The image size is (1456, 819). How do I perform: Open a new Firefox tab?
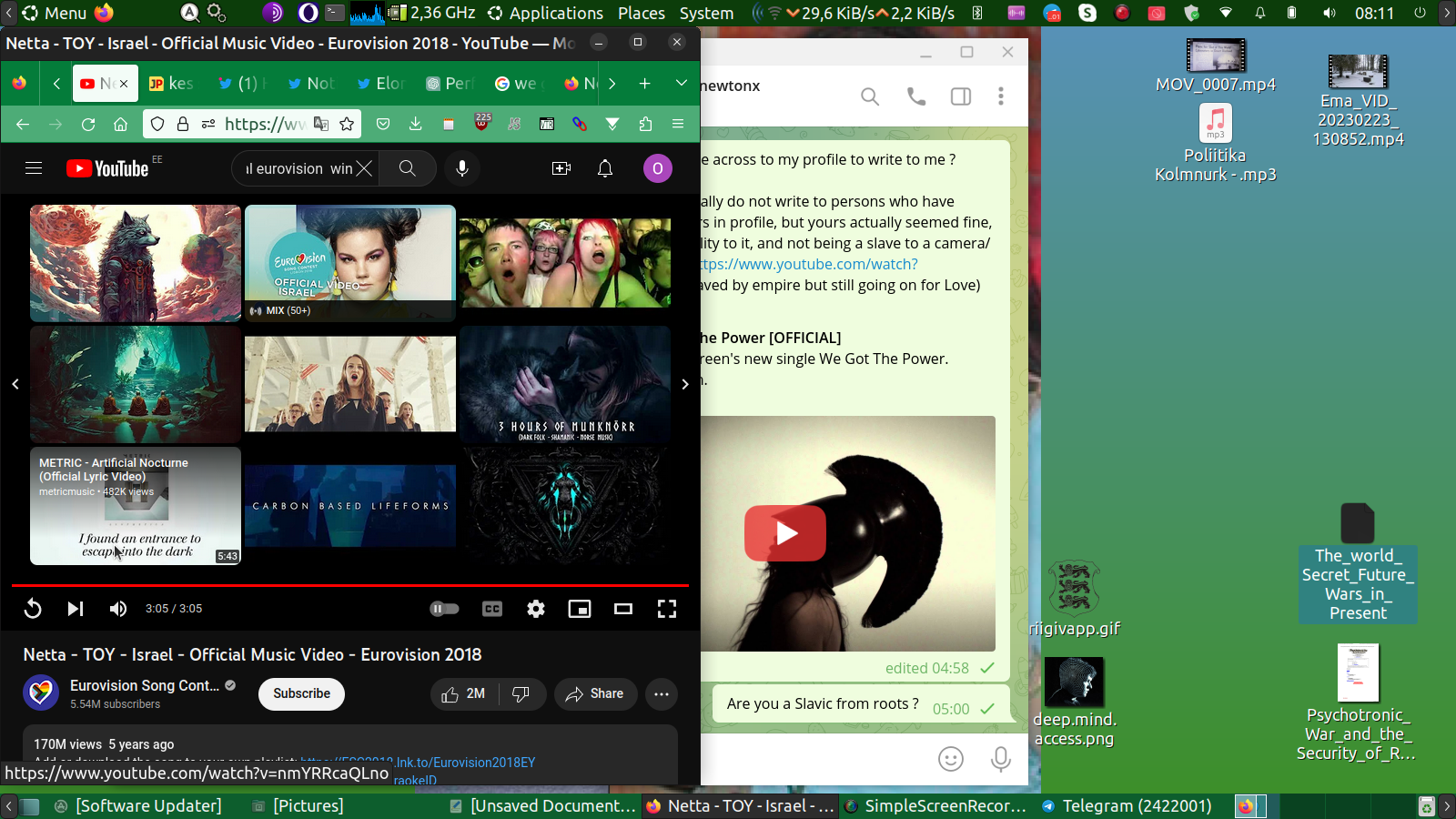pyautogui.click(x=645, y=84)
